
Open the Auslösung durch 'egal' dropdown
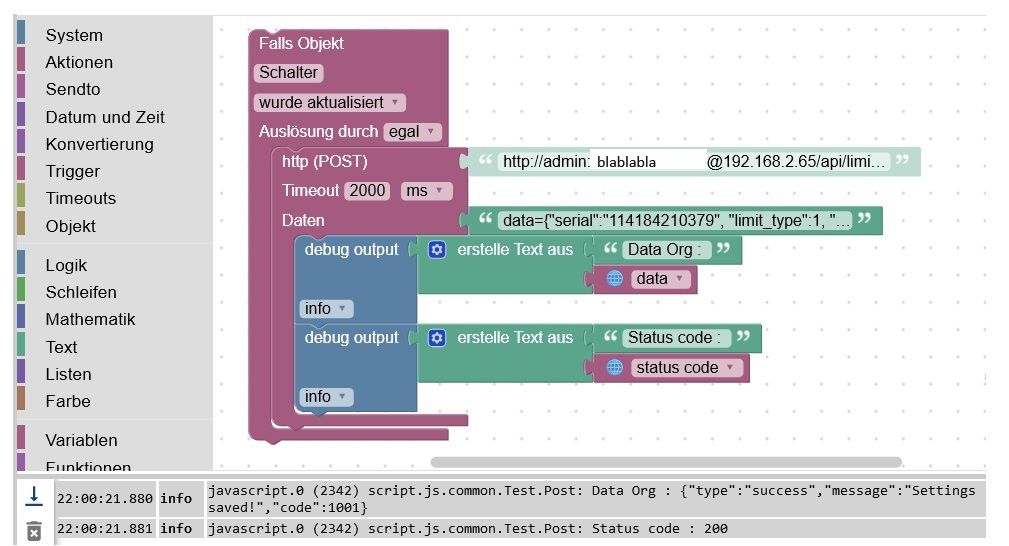412,132
